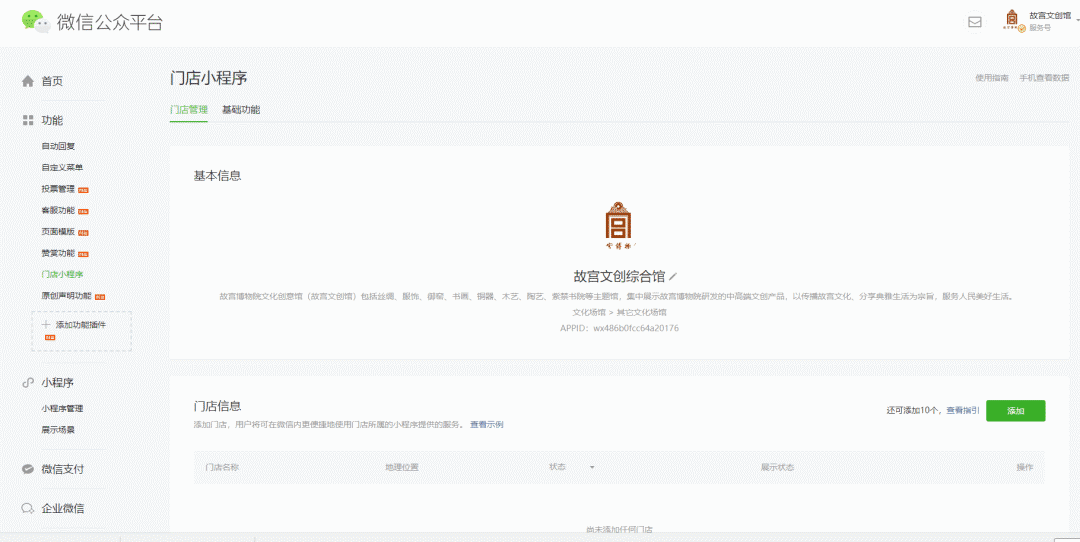Open 企业微信 in sidebar
This screenshot has width=1080, height=542.
63,509
